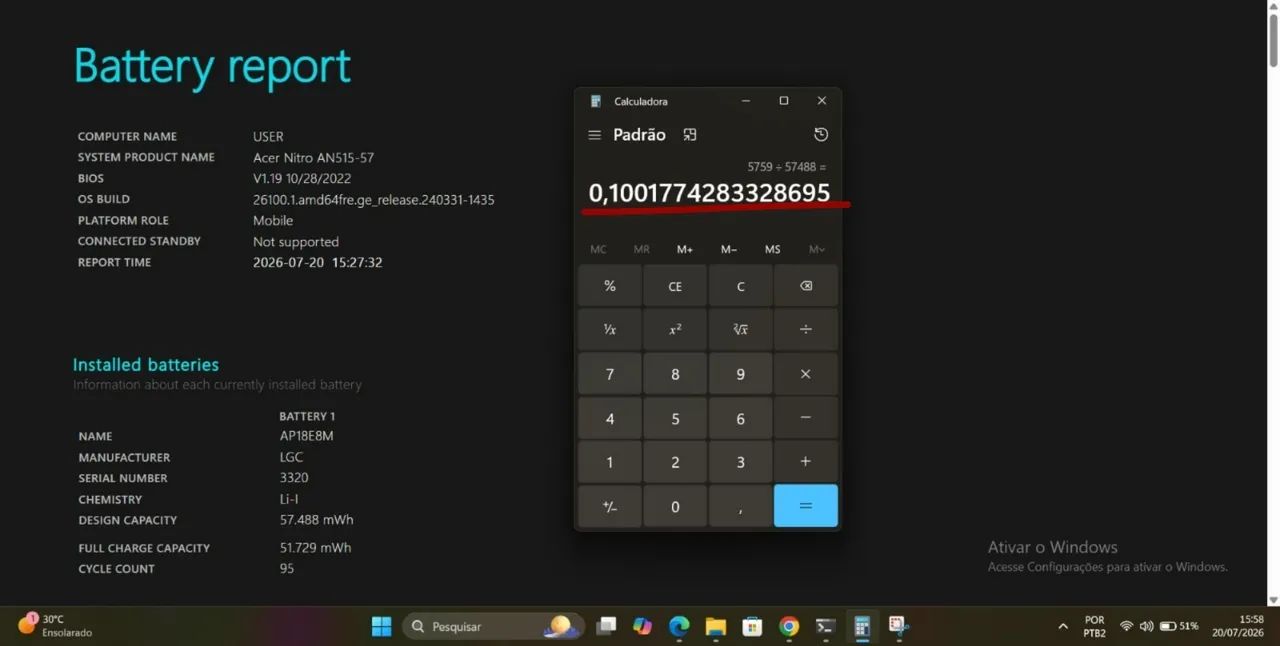Screen dimensions: 1280x646
Task: Click the MS memory store button
Action: point(773,249)
